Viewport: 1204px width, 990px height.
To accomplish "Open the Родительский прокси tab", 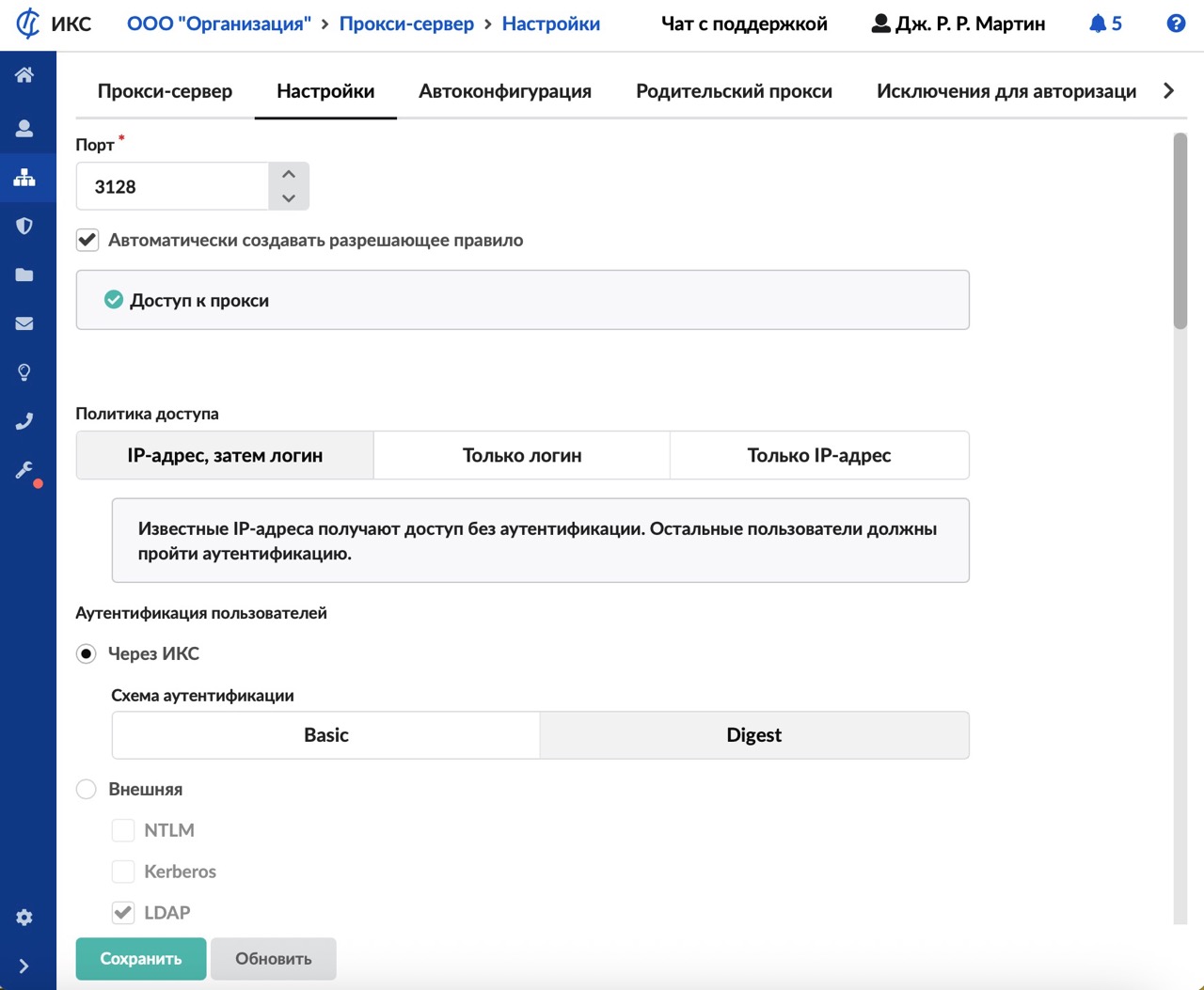I will click(x=734, y=91).
